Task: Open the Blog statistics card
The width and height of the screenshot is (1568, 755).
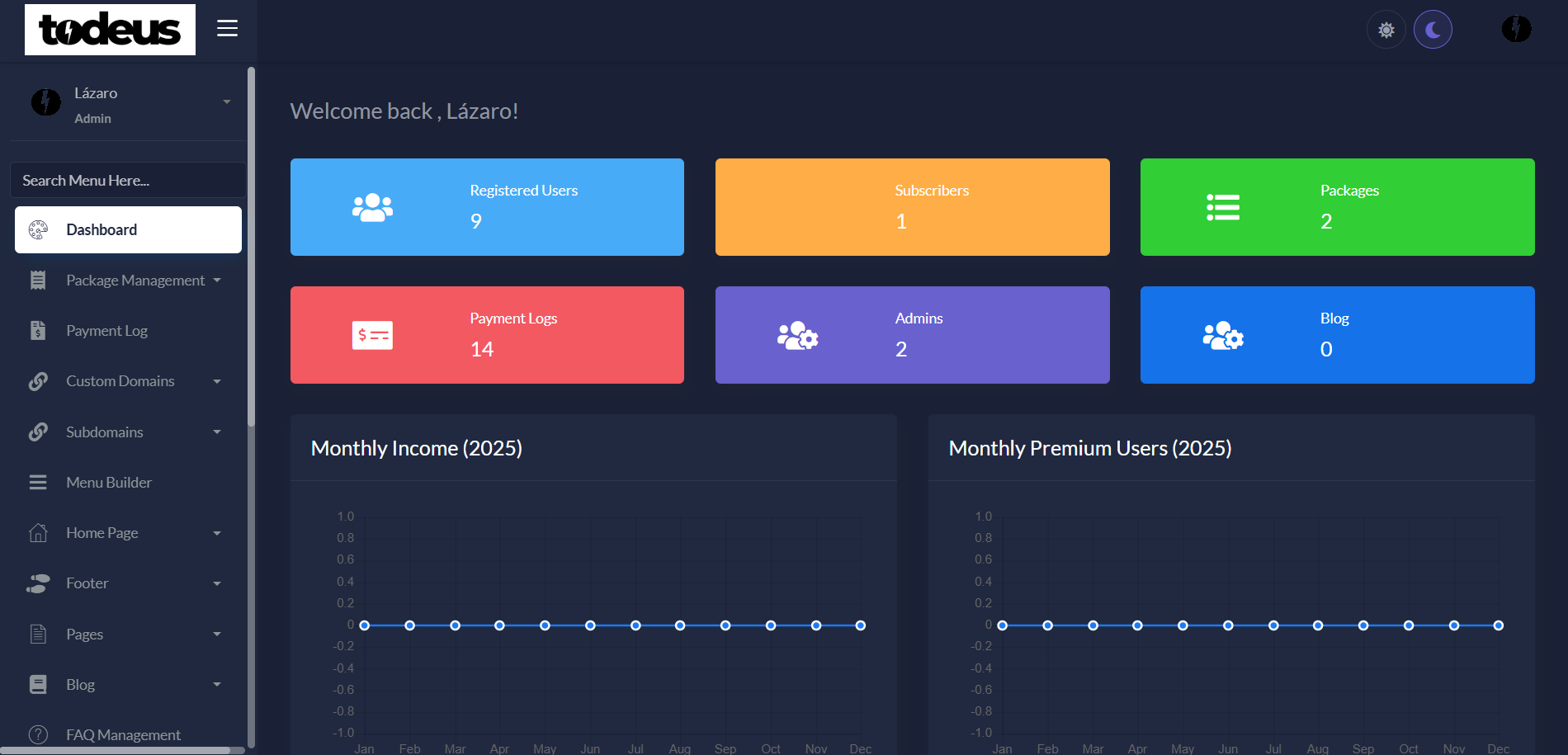Action: coord(1336,335)
